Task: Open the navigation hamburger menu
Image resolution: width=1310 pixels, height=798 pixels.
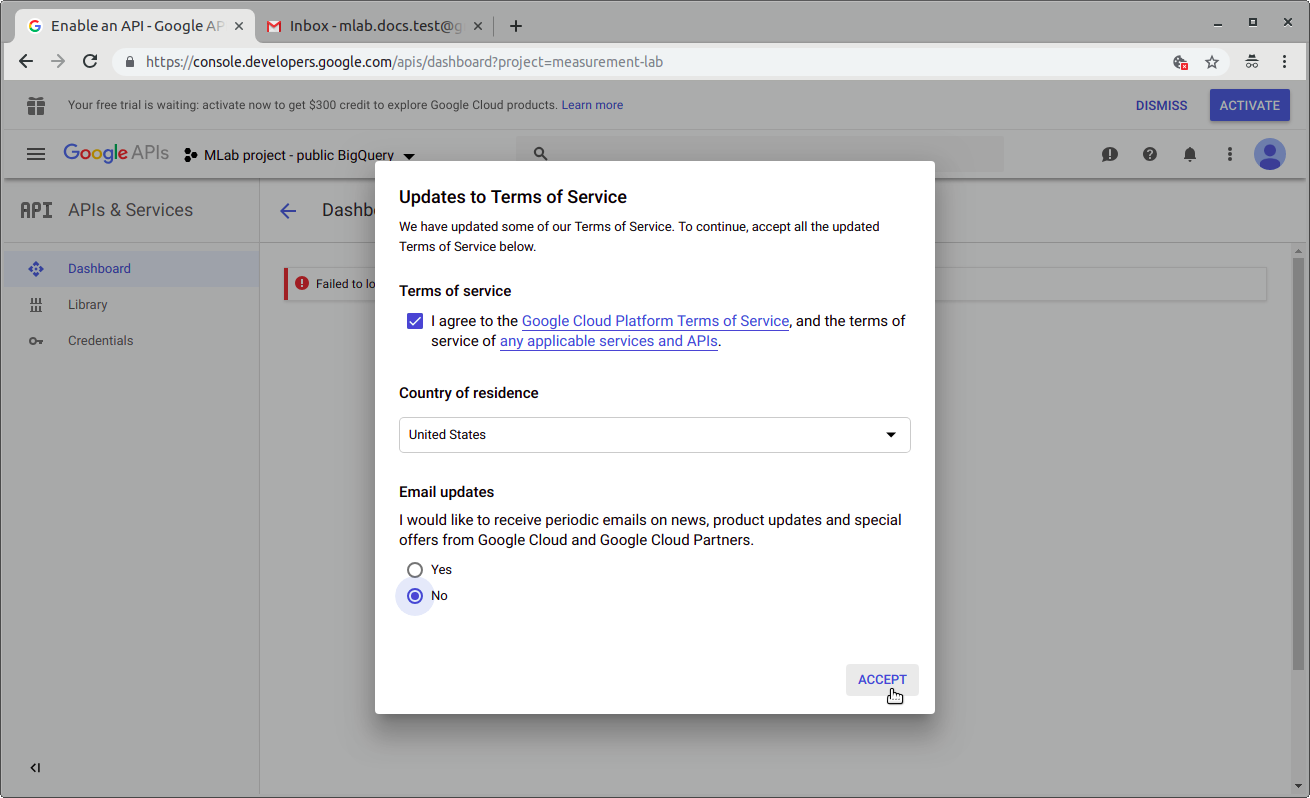Action: 36,154
